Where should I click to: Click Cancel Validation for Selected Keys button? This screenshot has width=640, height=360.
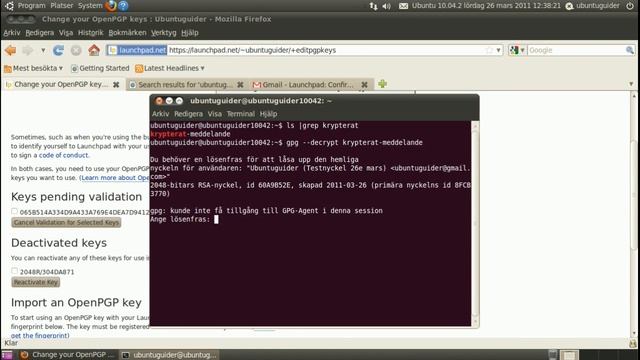(x=66, y=222)
